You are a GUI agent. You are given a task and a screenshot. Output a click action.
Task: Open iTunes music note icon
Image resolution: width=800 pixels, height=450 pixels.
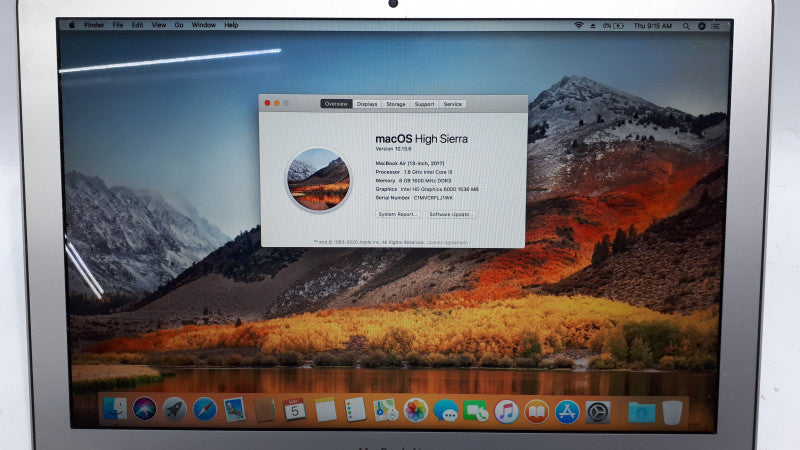(x=506, y=411)
